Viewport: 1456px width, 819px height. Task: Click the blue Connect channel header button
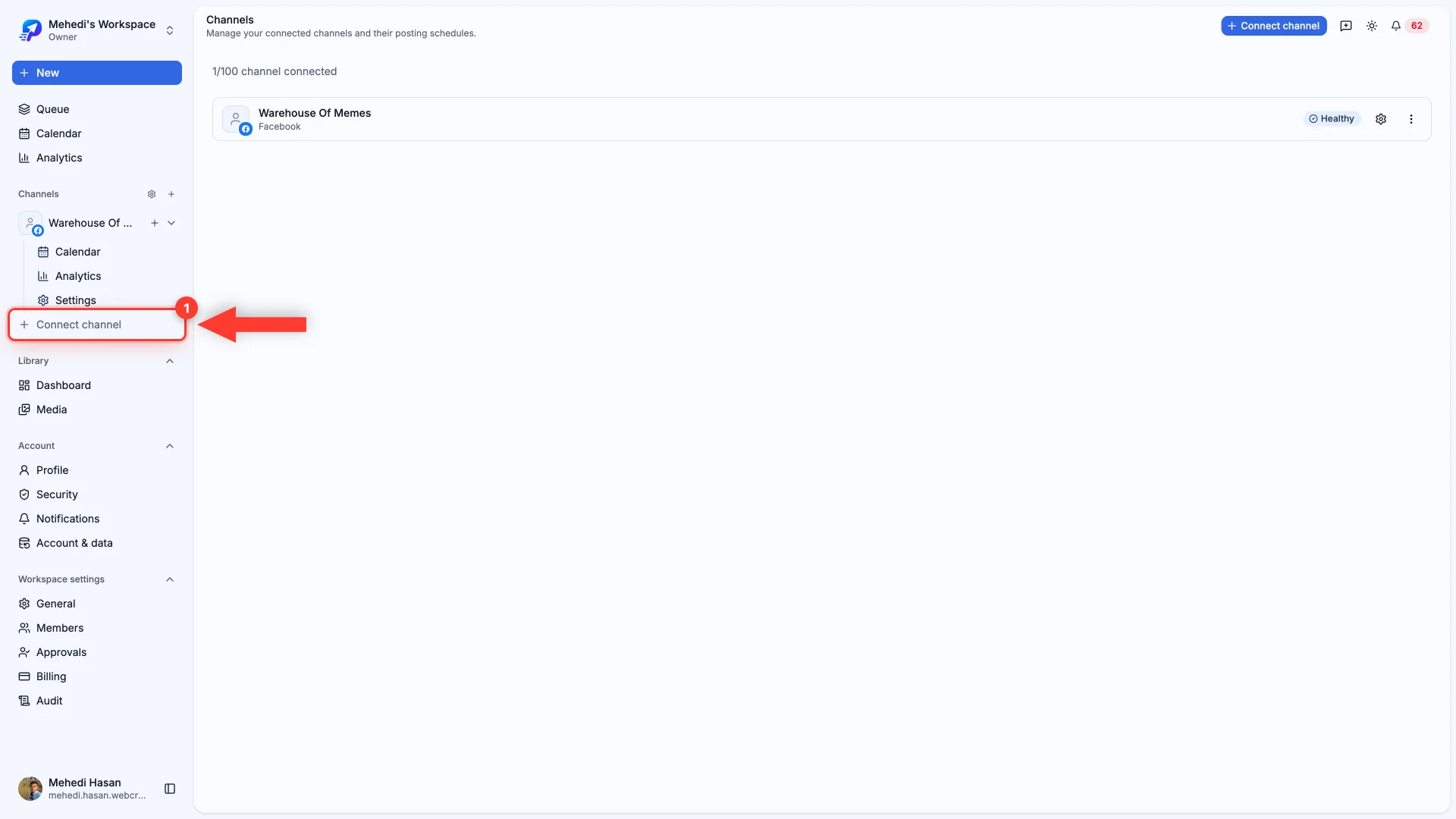tap(1274, 26)
